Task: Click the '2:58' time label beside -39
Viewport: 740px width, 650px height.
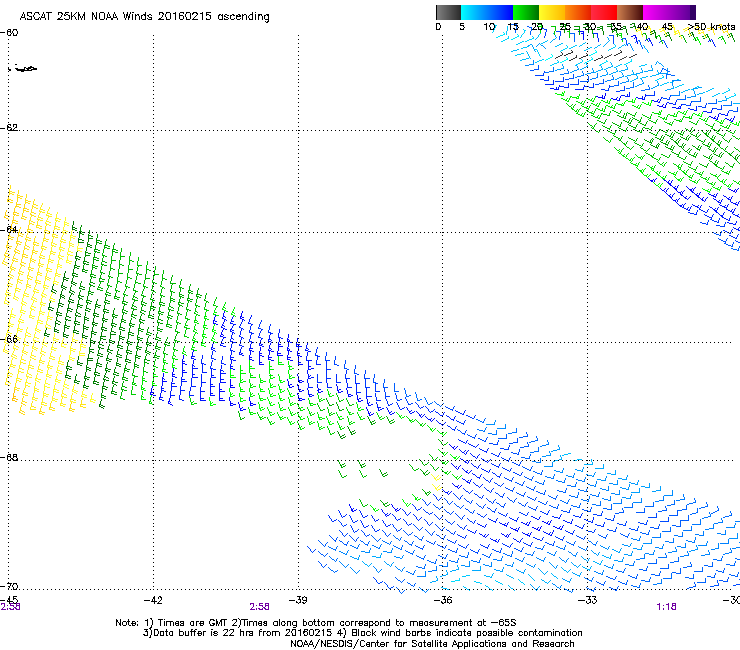Action: 260,607
